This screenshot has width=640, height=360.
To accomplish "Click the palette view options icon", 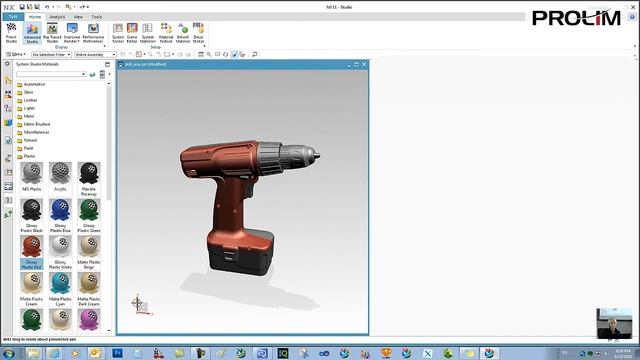I will tap(102, 74).
